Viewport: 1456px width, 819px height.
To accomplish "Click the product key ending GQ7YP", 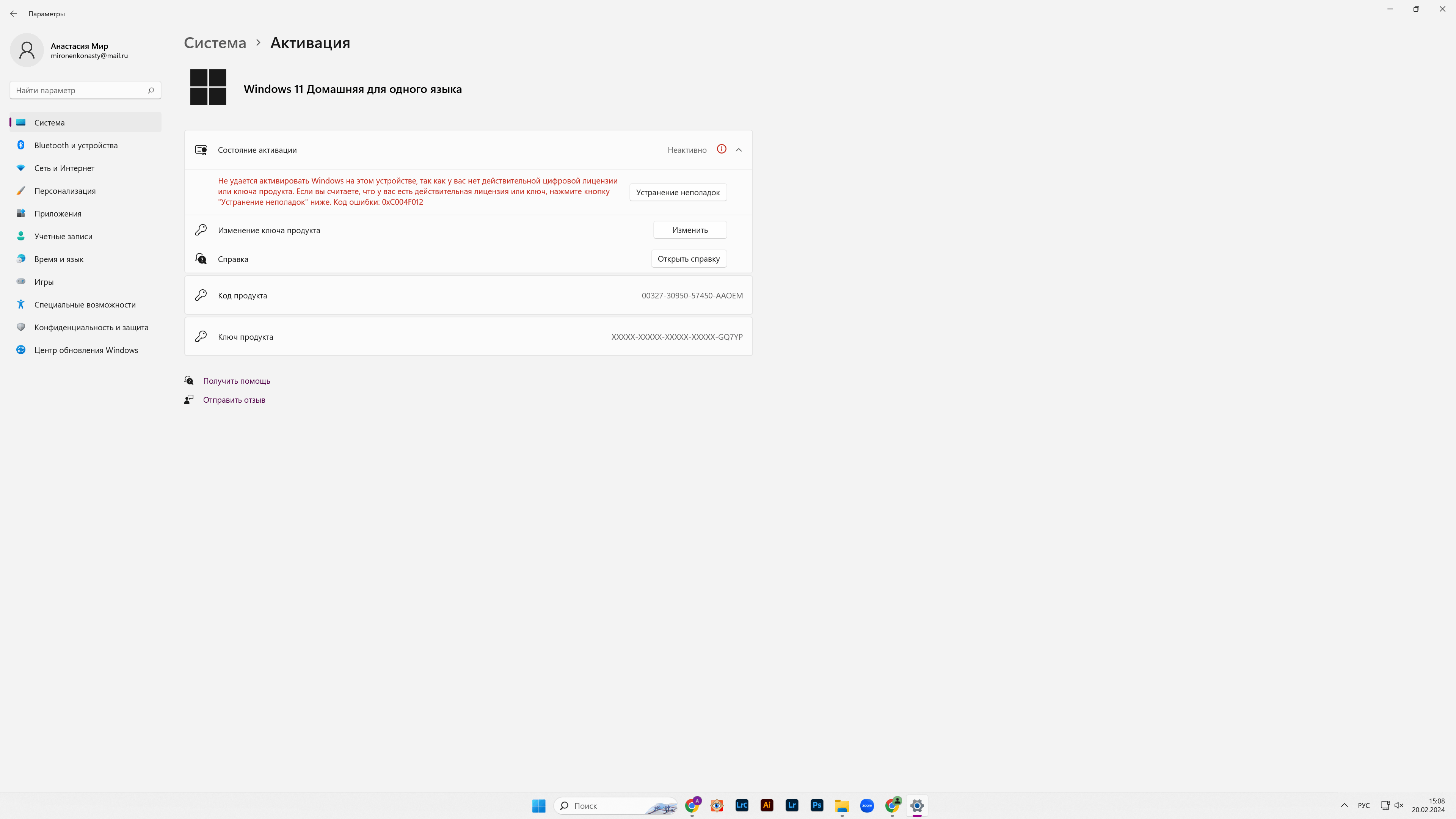I will (676, 337).
